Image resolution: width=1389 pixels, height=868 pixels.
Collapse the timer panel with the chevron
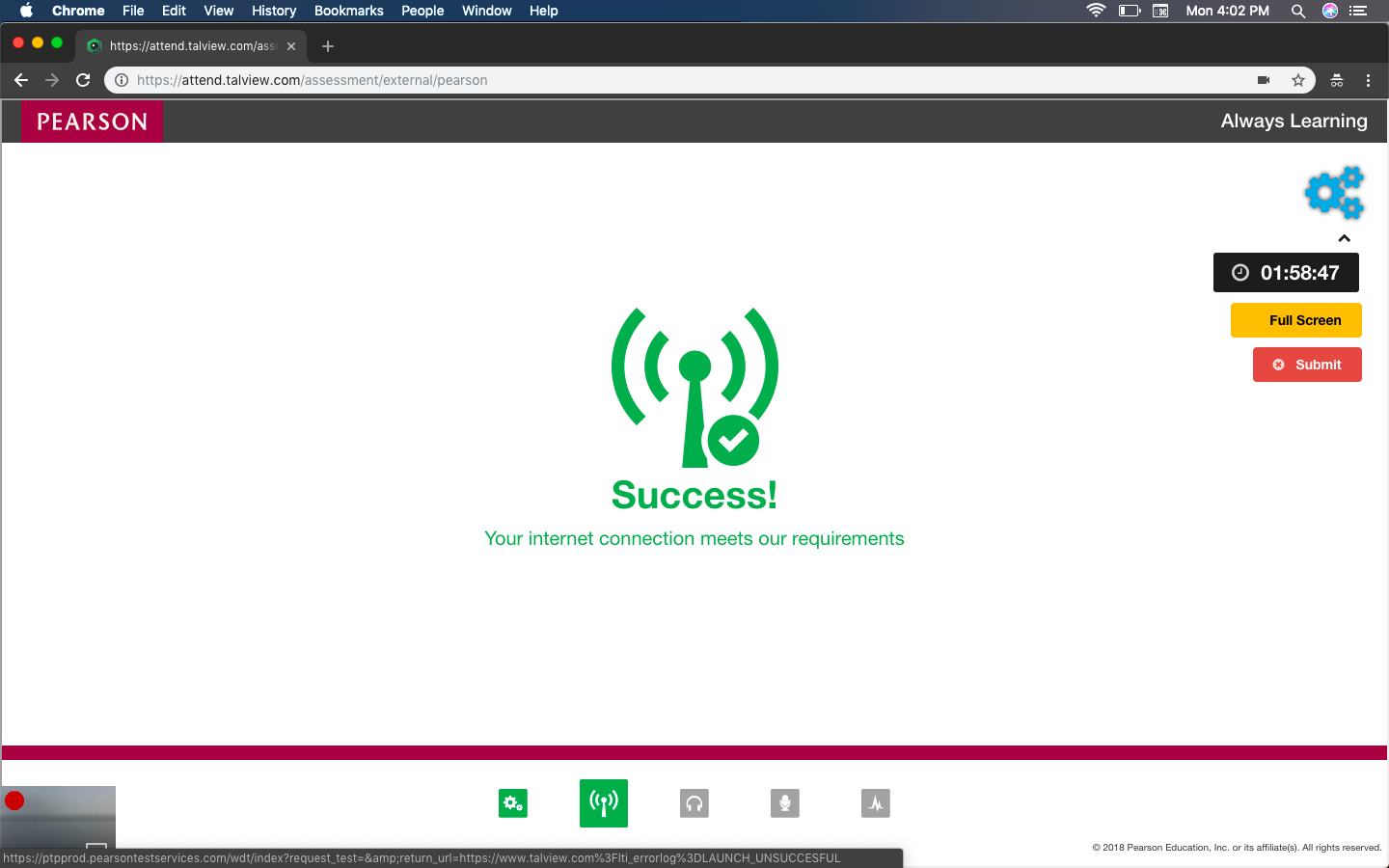point(1345,238)
